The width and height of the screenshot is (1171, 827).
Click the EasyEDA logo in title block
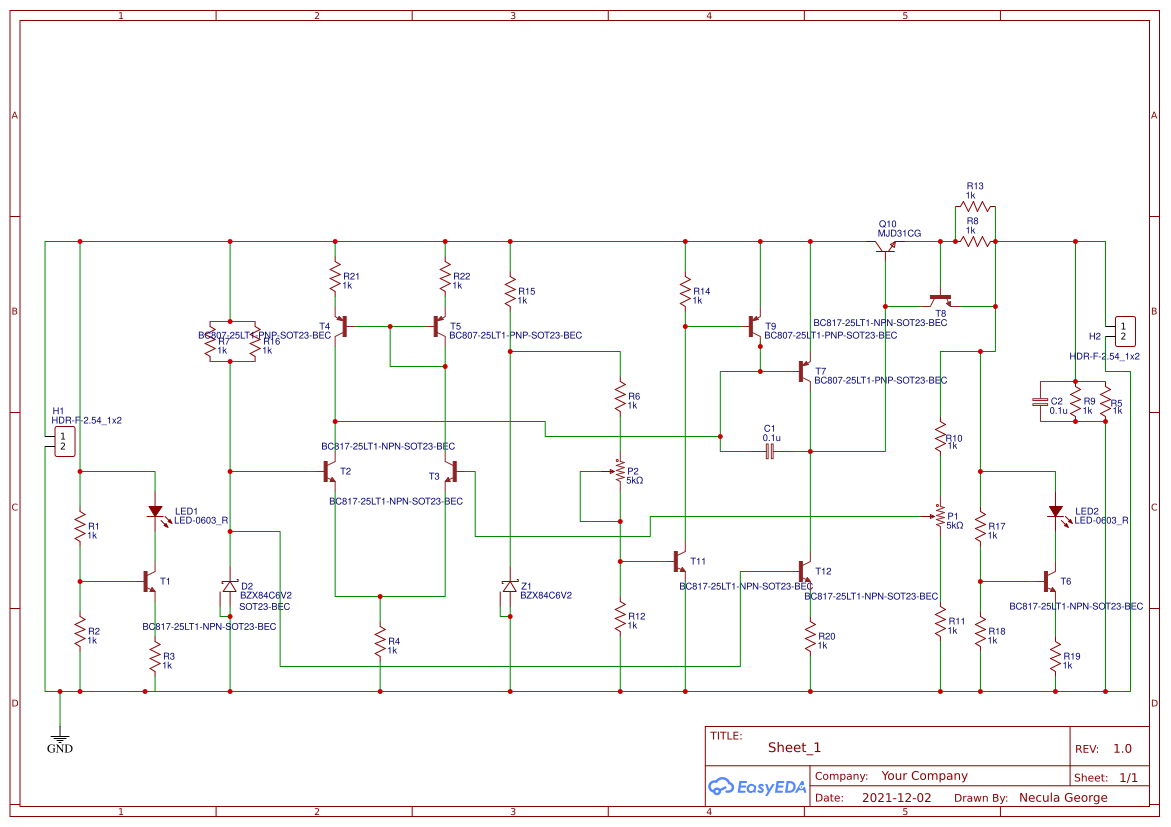point(757,786)
